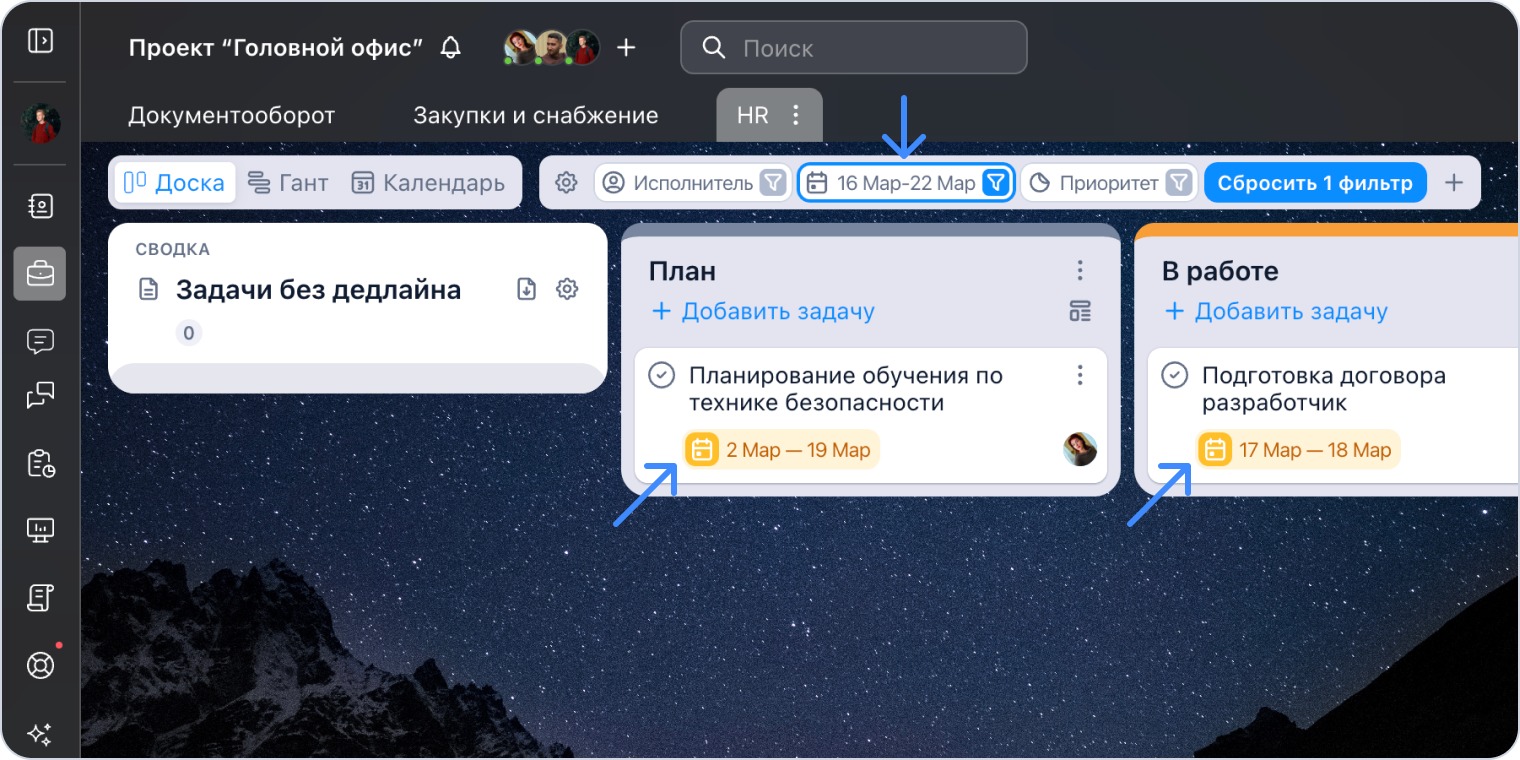Image resolution: width=1520 pixels, height=760 pixels.
Task: Click the notification bell next to project name
Action: 451,47
